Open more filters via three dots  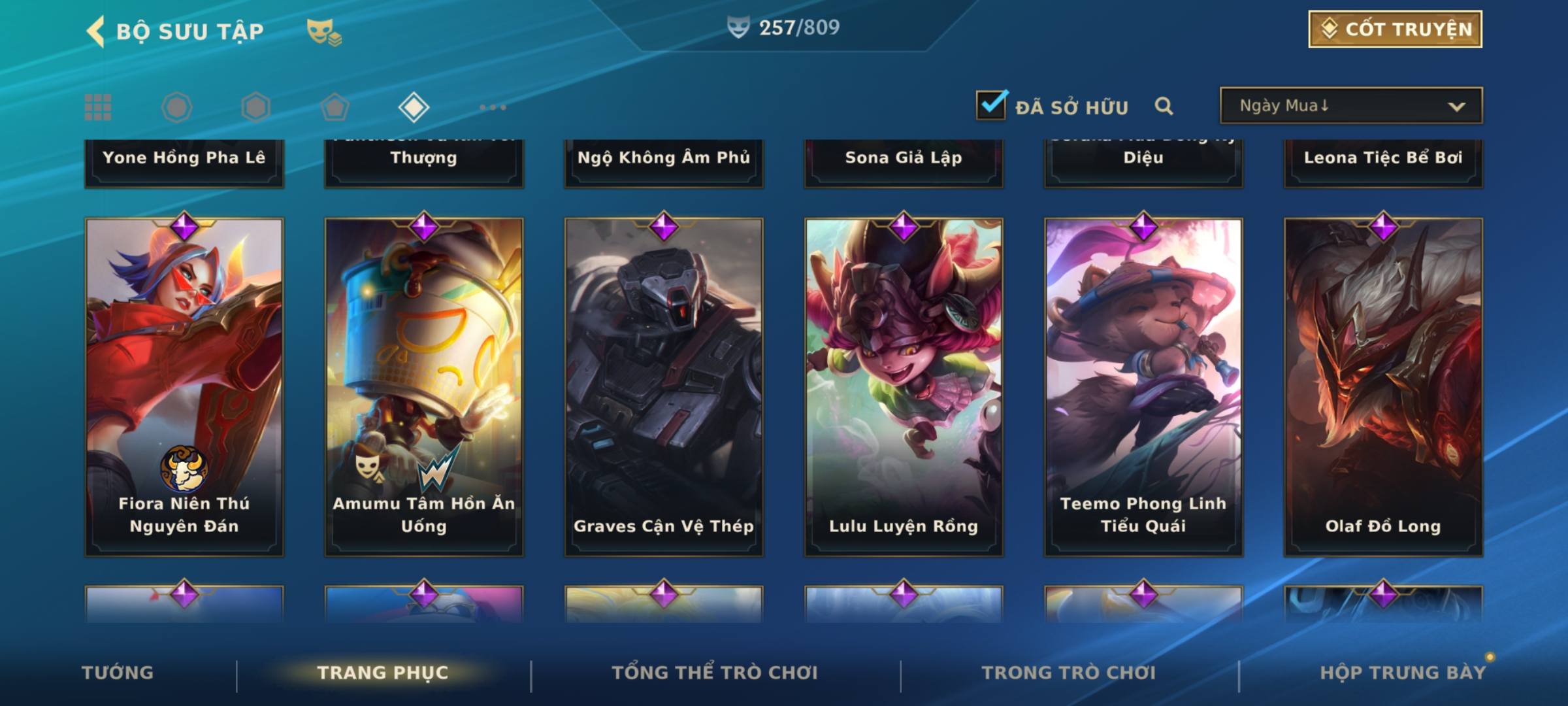pyautogui.click(x=493, y=107)
